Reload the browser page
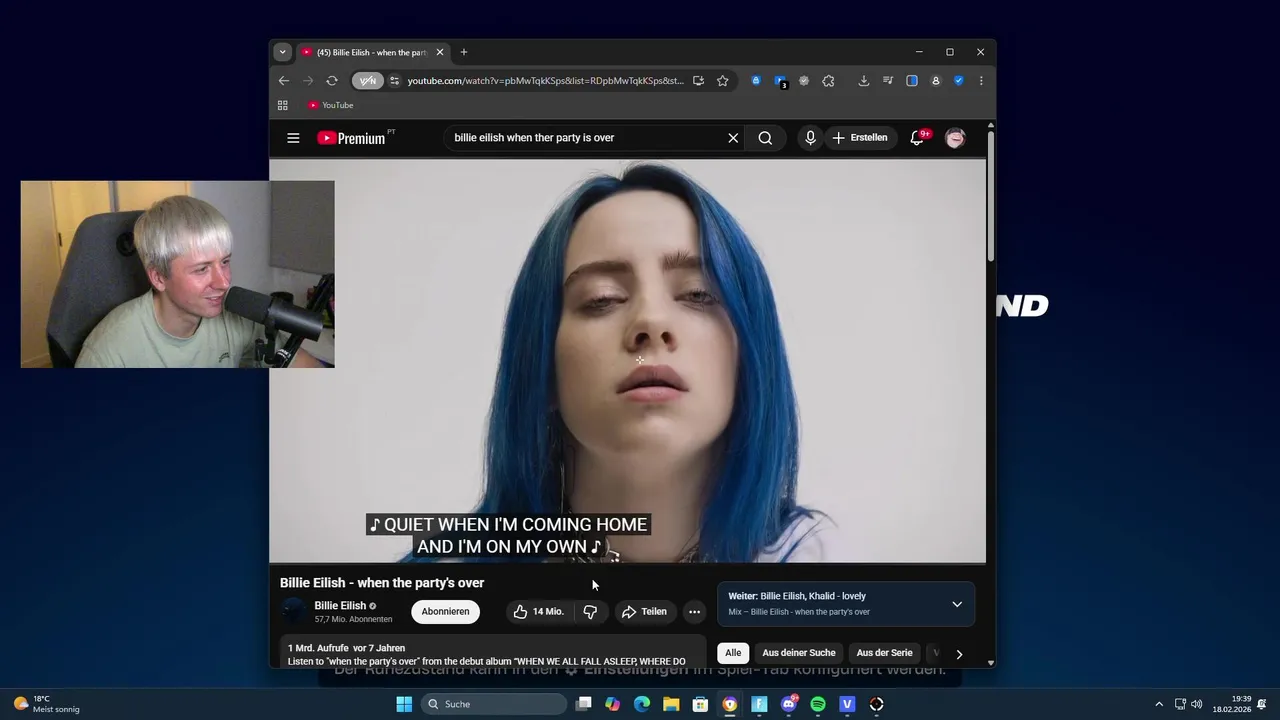 [x=332, y=81]
